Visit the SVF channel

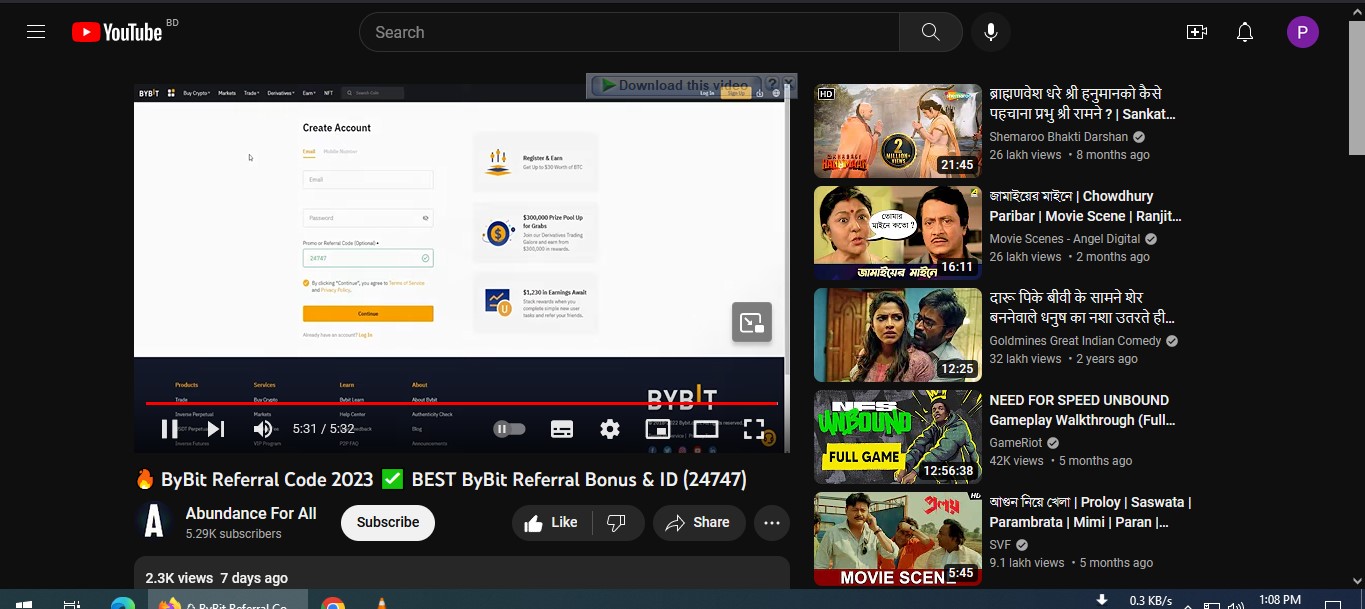1000,545
